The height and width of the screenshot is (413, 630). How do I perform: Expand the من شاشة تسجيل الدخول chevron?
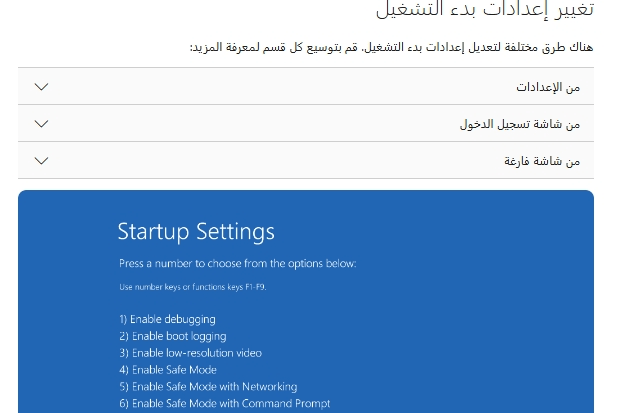click(41, 123)
